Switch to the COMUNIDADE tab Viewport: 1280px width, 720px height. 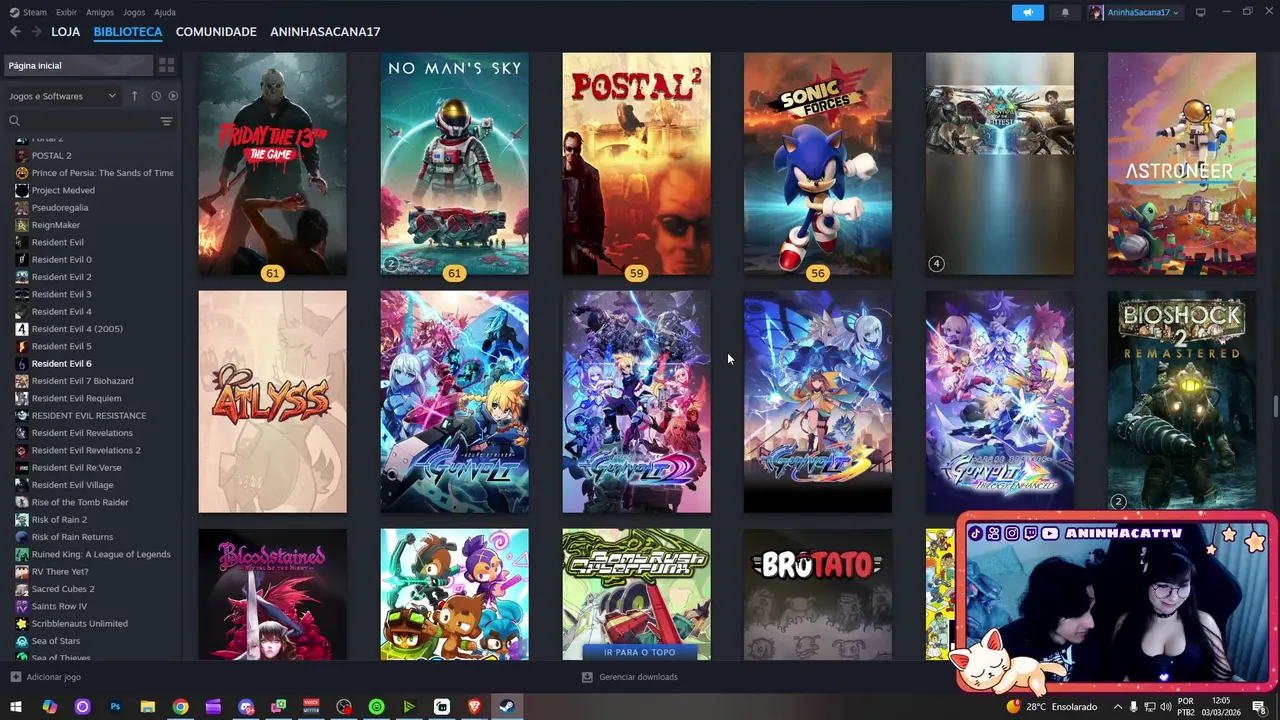[216, 32]
